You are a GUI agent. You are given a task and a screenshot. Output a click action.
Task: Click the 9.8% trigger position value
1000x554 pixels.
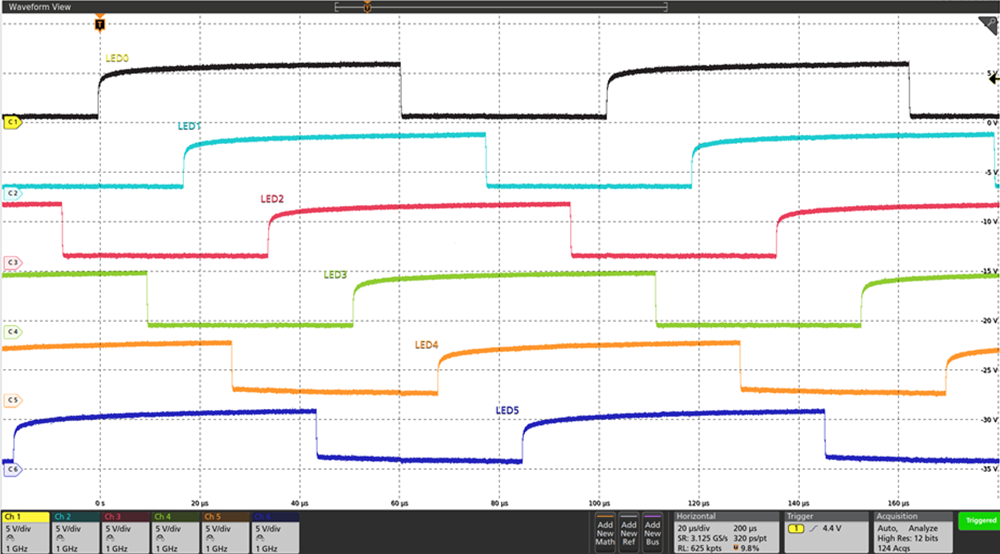coord(750,548)
